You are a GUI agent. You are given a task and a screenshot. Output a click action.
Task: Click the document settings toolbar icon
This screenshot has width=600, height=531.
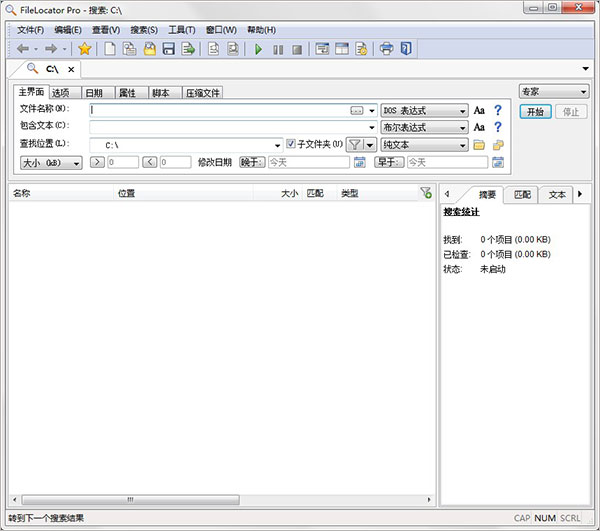pos(361,49)
